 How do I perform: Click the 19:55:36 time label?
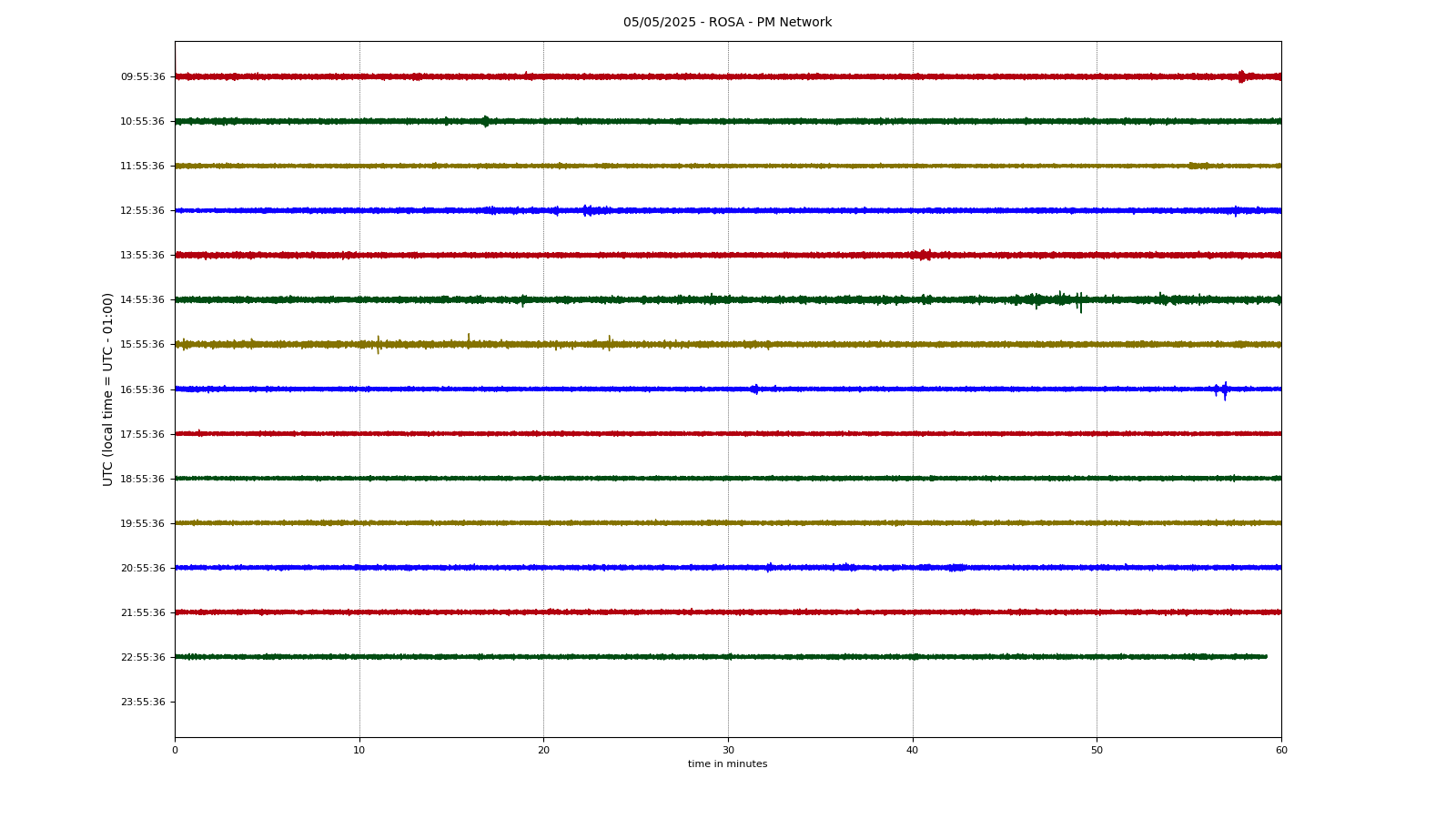(x=143, y=523)
